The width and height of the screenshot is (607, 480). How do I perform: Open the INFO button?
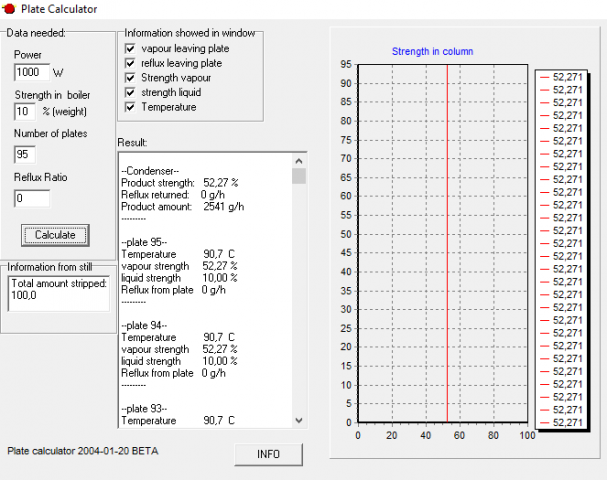(268, 454)
